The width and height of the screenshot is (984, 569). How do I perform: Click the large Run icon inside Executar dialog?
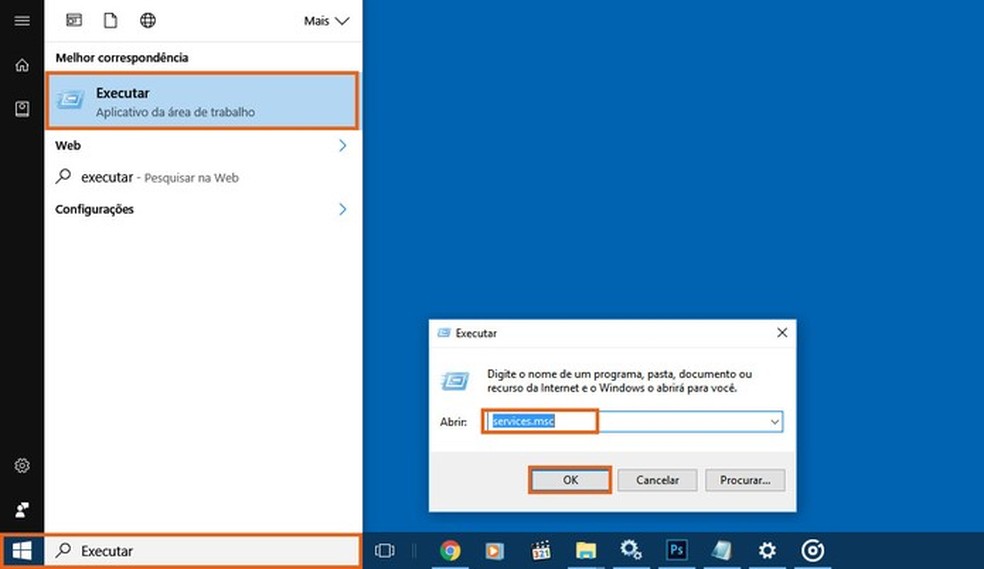coord(455,380)
